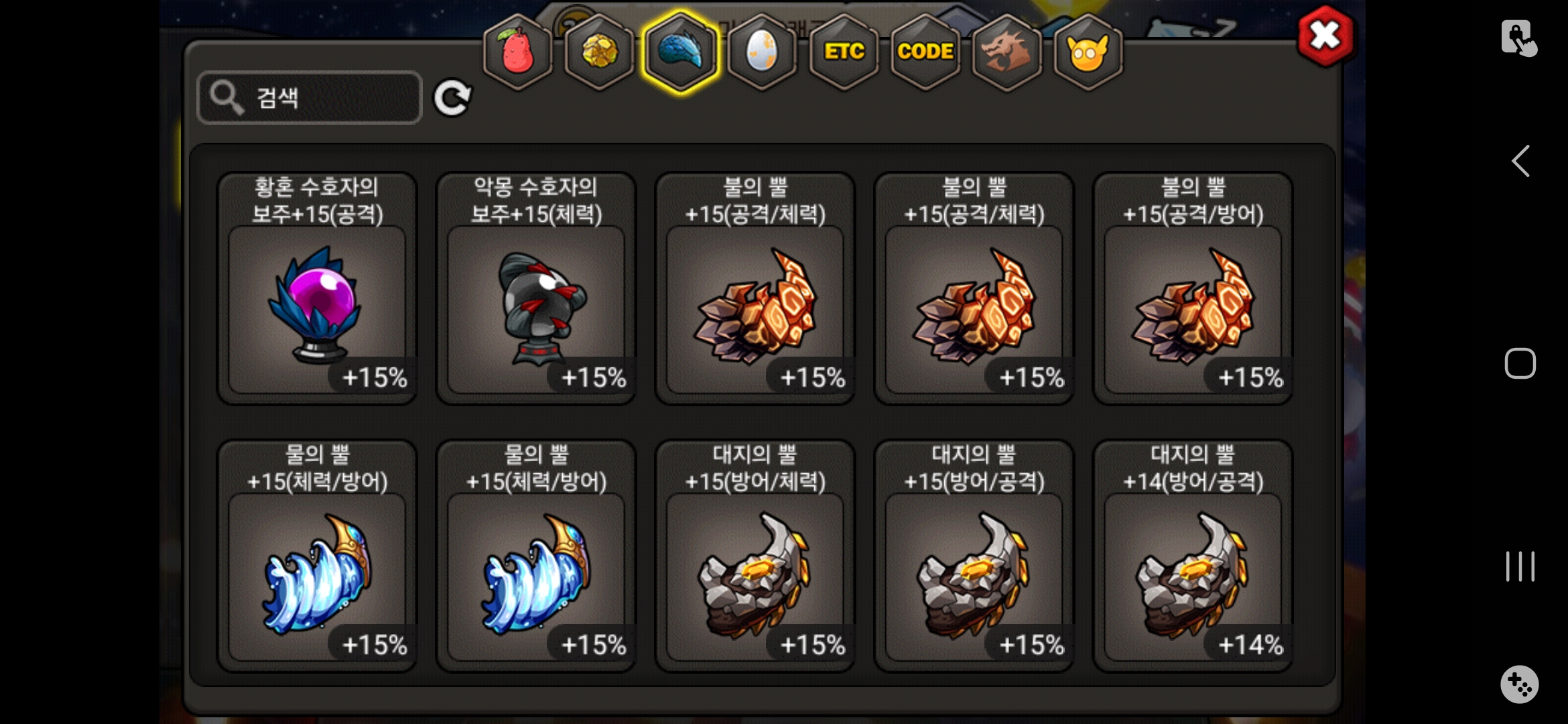The image size is (1568, 724).
Task: Choose 불의 뿔 +15(공격/방어) item
Action: coord(1193,288)
